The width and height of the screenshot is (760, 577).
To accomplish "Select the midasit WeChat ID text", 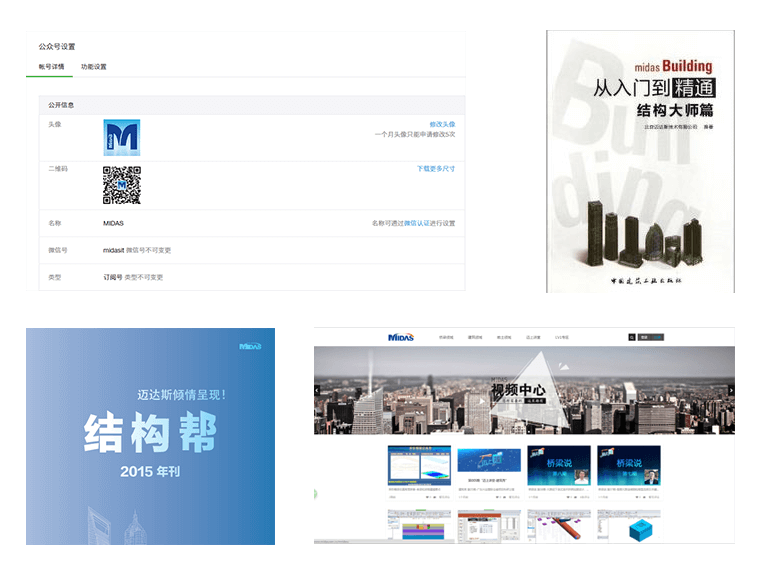I will (x=113, y=250).
